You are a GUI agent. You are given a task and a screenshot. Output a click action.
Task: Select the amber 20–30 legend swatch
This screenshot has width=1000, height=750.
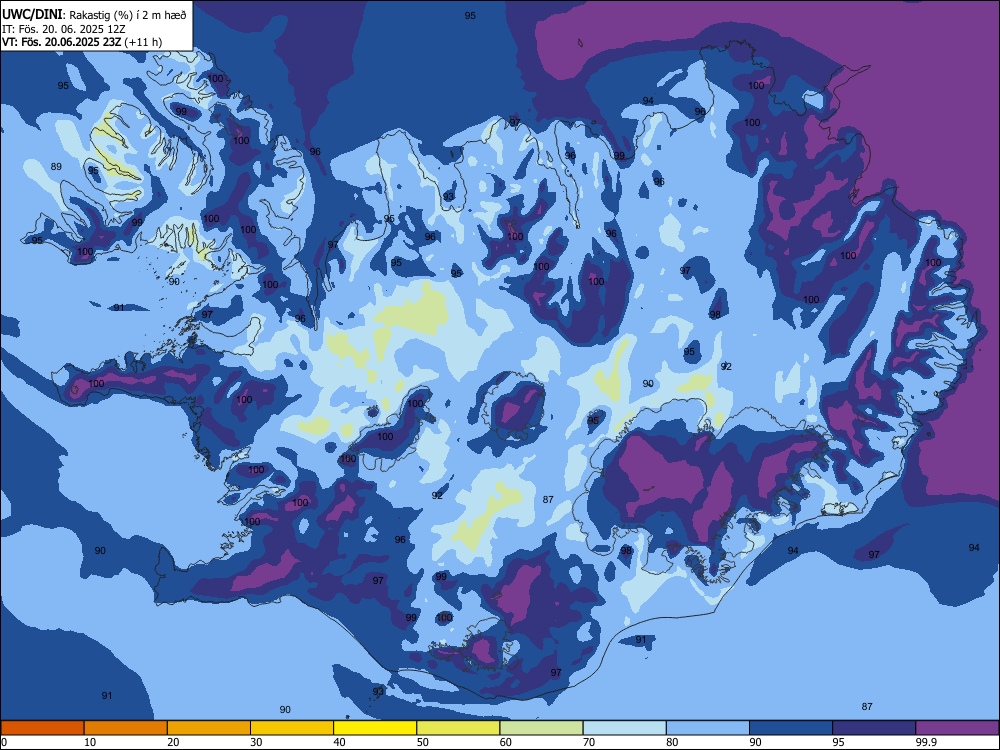point(209,728)
